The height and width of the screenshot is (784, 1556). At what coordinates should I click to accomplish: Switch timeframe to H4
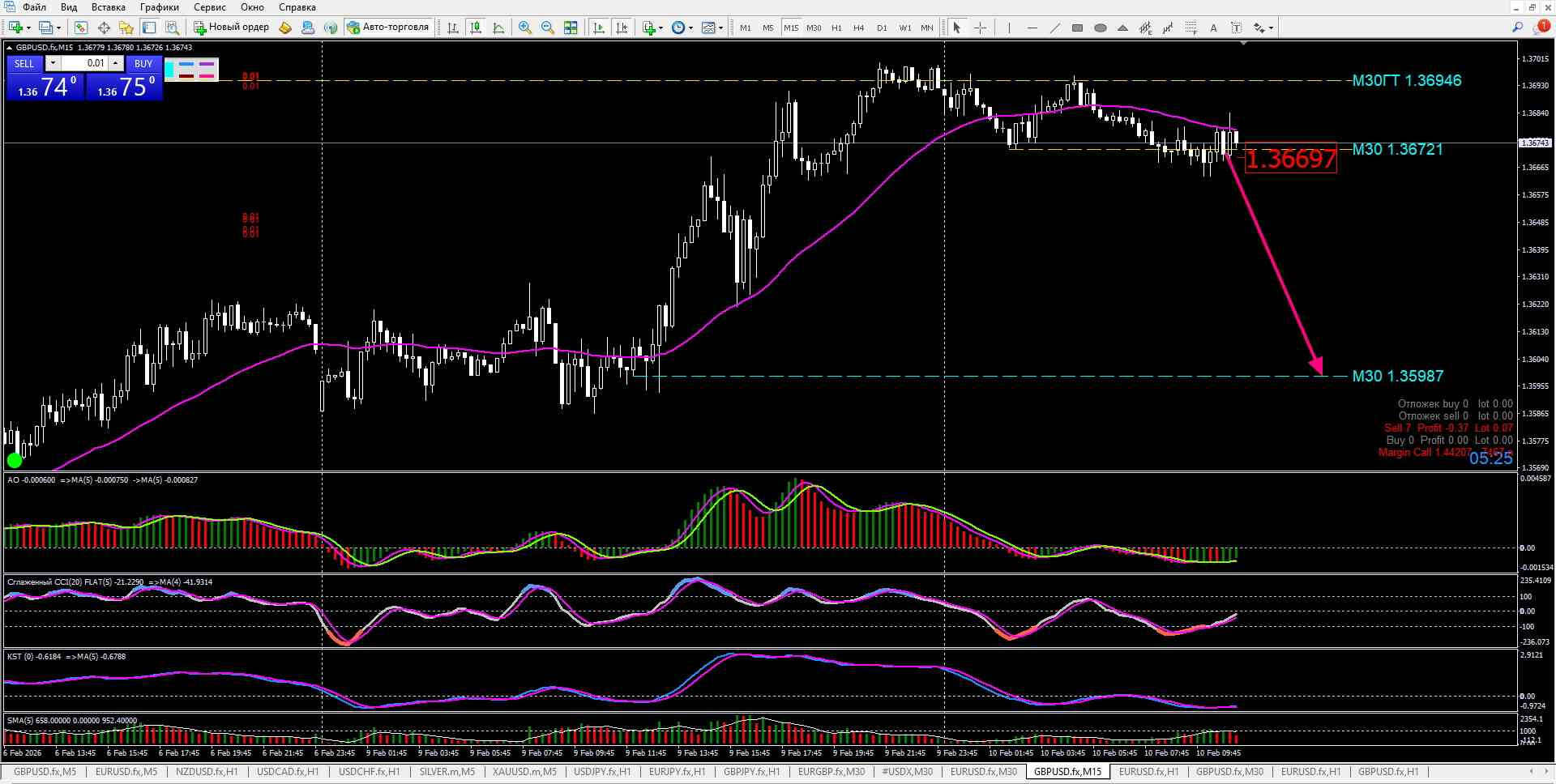point(859,28)
